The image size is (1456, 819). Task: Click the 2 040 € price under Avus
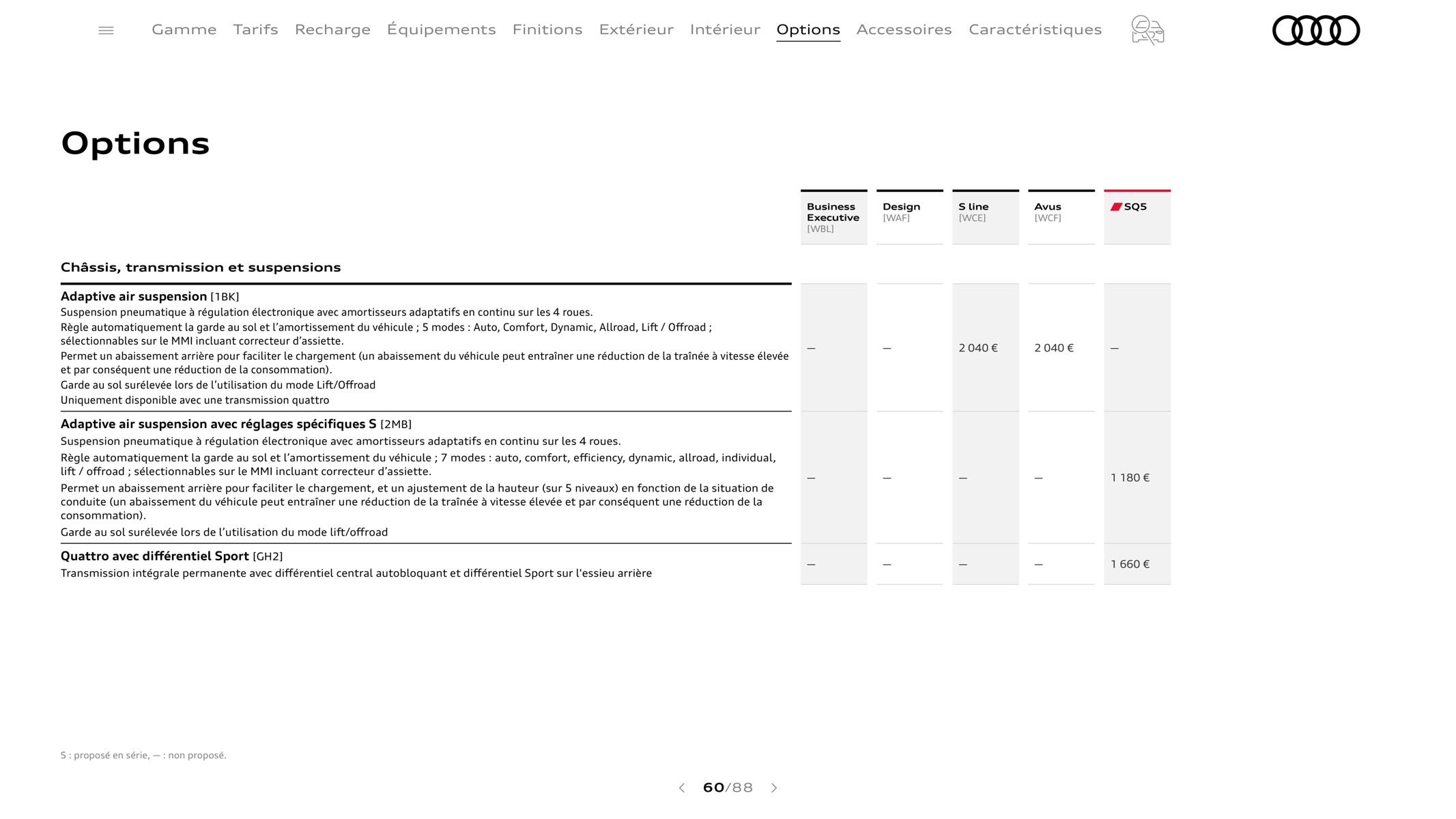(1053, 348)
